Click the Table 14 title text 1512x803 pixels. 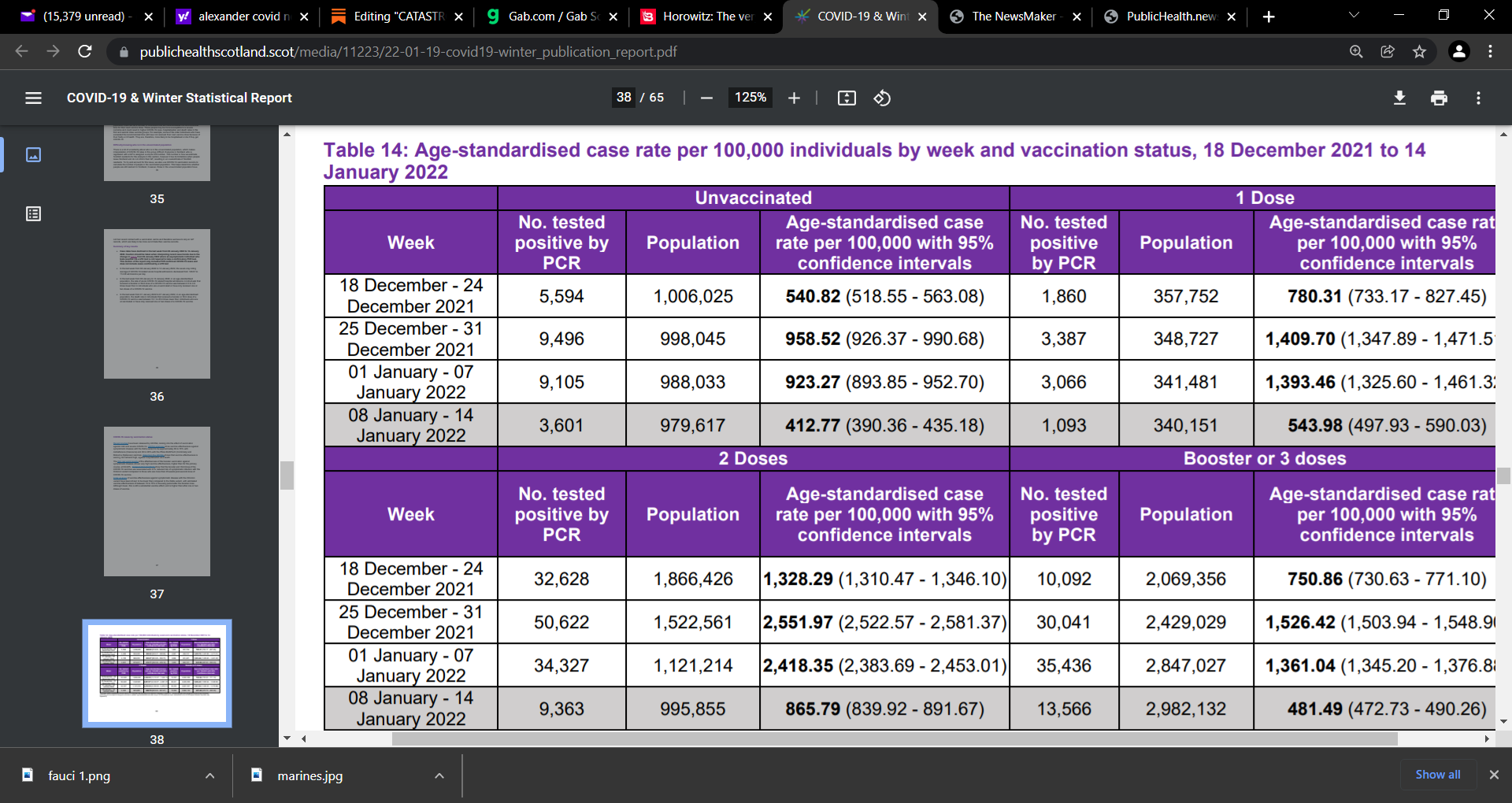(x=874, y=161)
